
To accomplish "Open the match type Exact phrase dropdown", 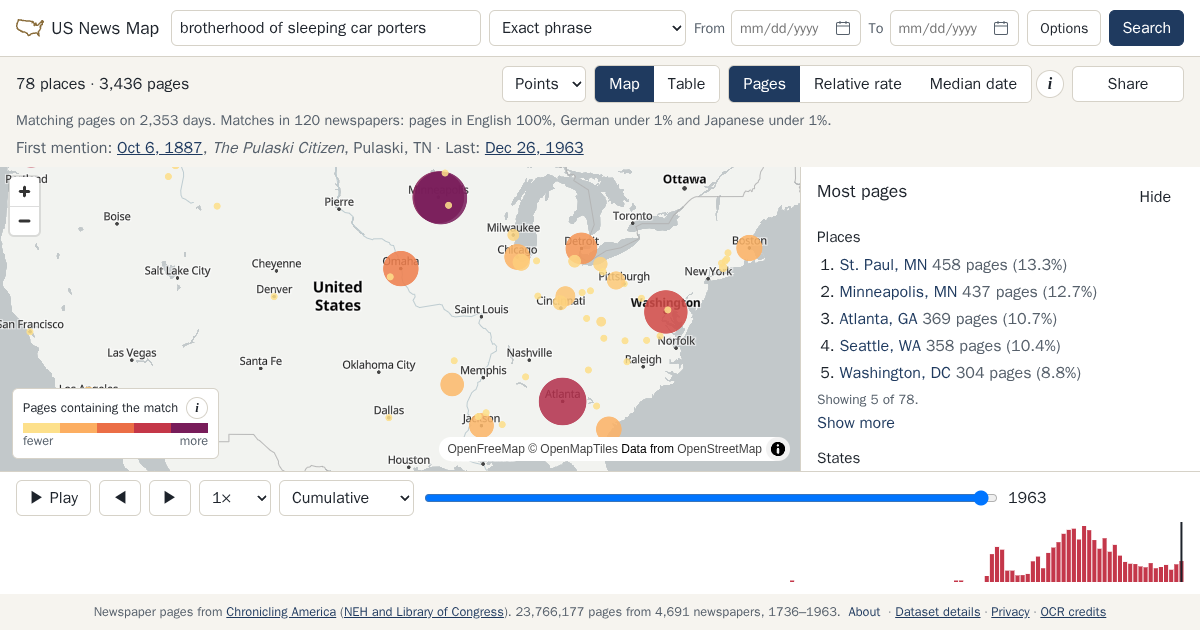I will (x=587, y=28).
